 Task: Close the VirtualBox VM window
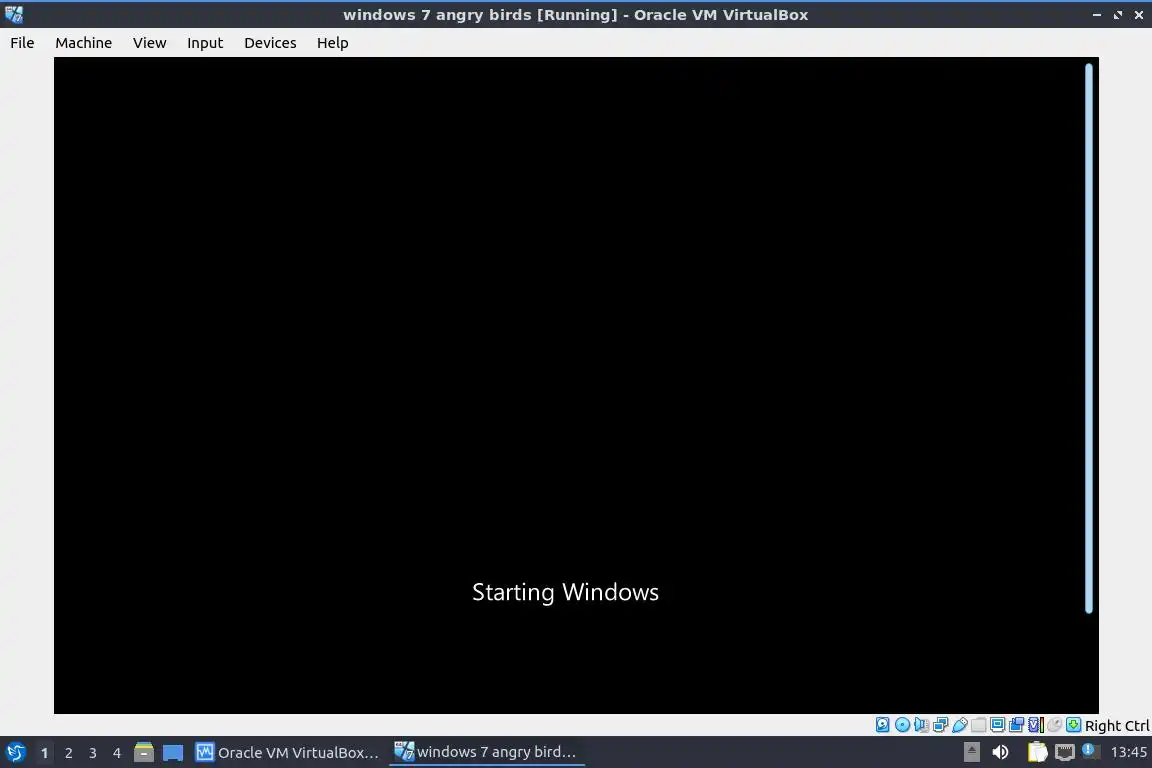tap(1139, 15)
